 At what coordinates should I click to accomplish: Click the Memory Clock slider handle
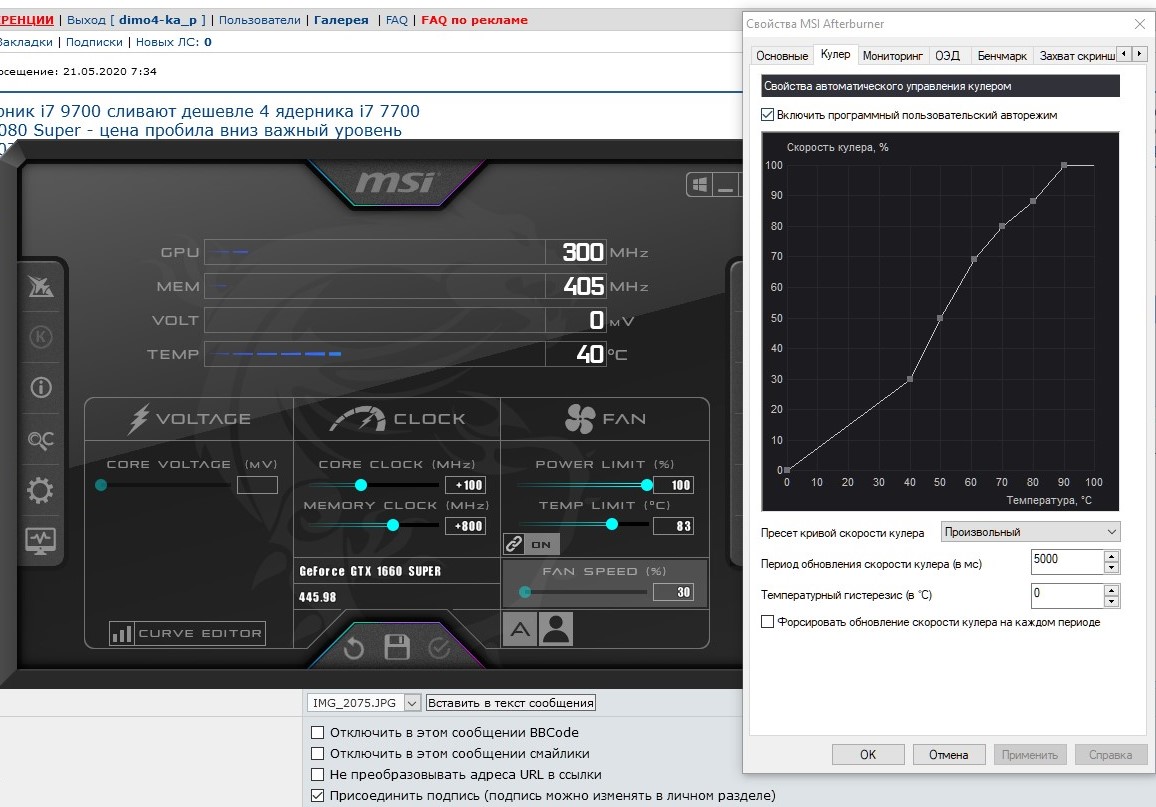(393, 525)
